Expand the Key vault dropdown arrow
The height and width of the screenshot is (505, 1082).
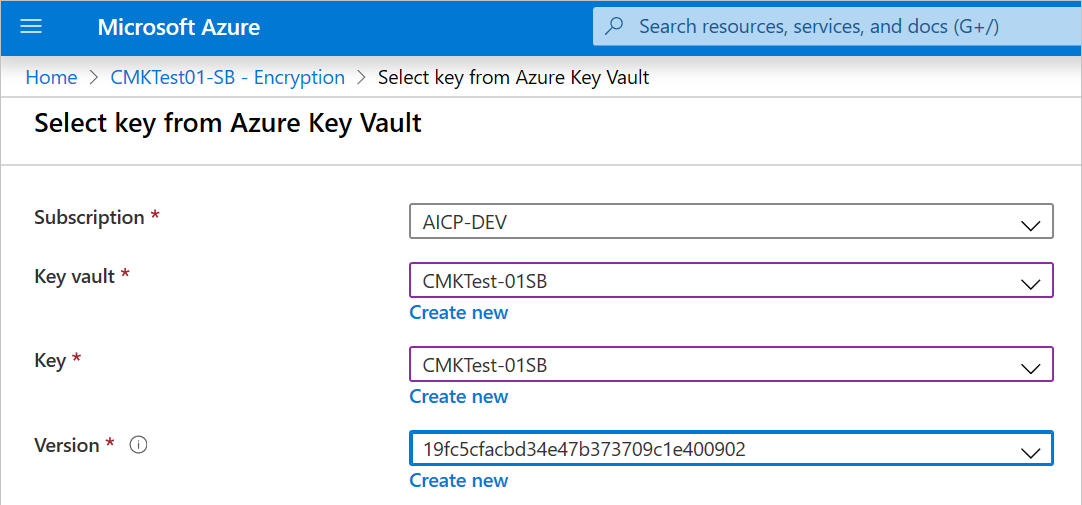click(1030, 284)
